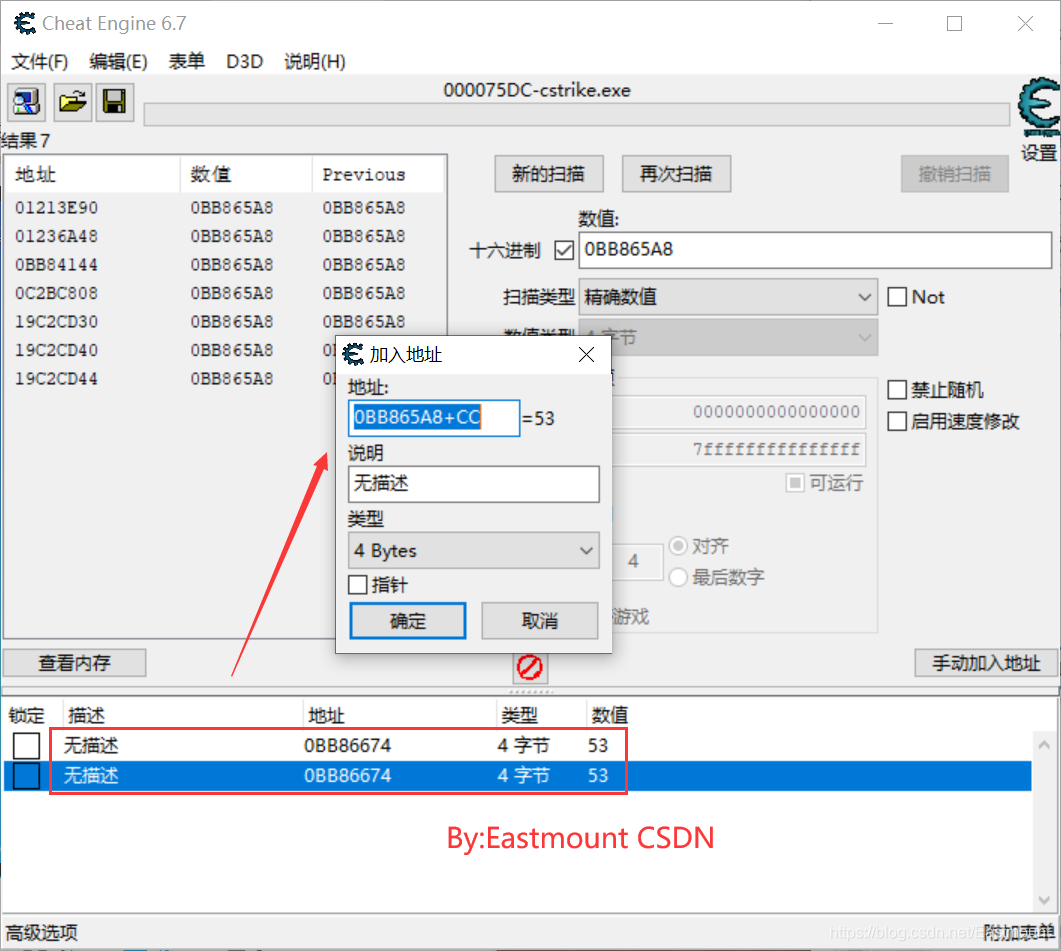1061x951 pixels.
Task: Click the address list scrollbar up arrow
Action: point(1044,745)
